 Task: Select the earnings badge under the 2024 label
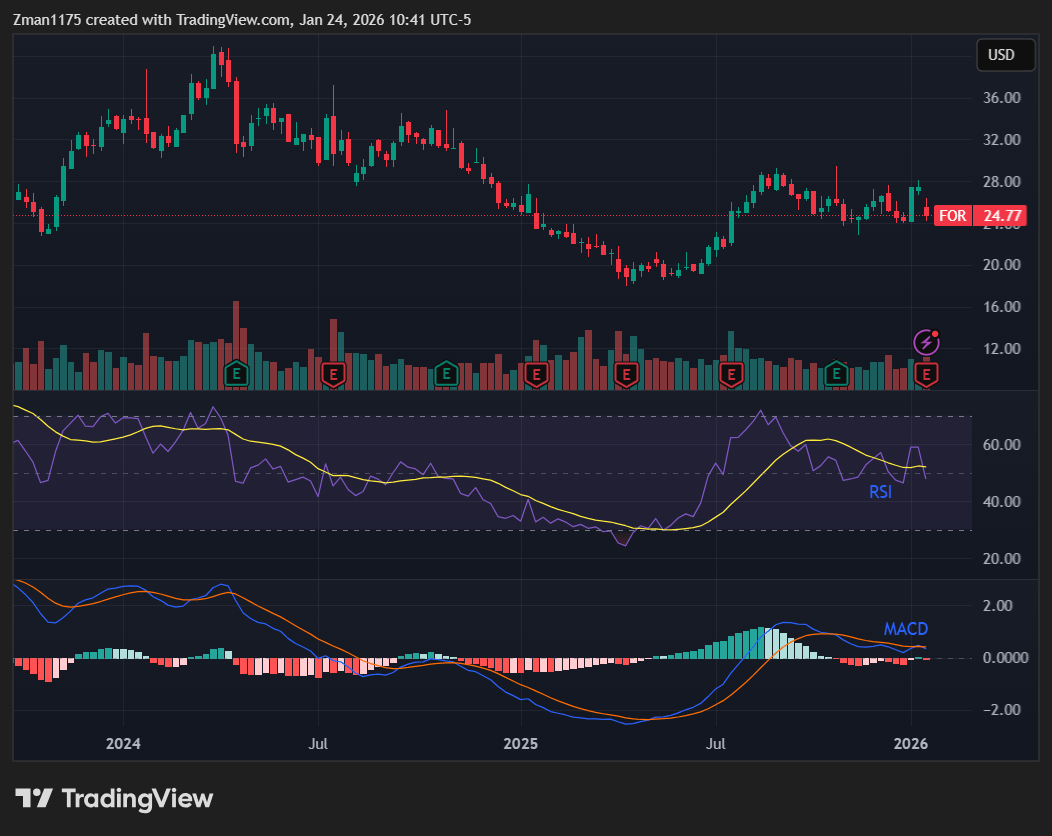tap(235, 374)
